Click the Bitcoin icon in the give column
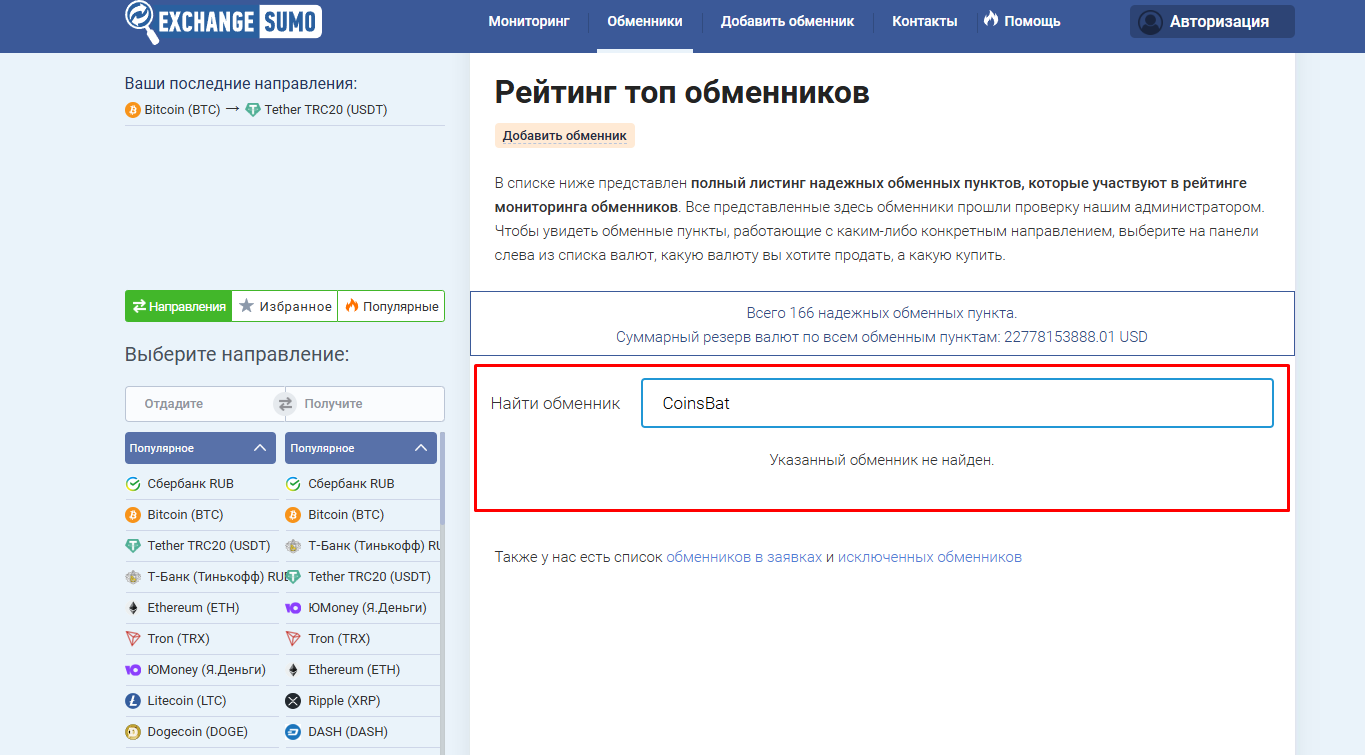This screenshot has width=1365, height=755. coord(133,515)
